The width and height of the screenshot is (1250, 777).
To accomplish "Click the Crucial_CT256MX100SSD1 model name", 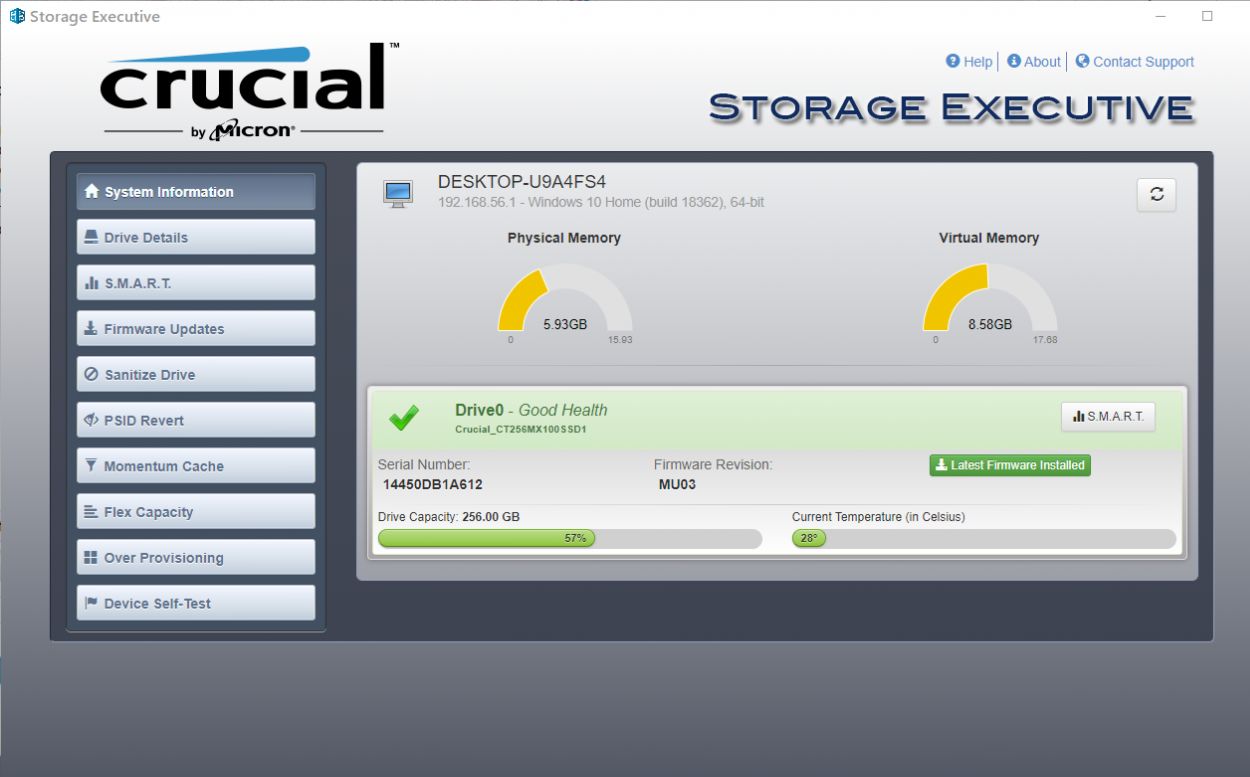I will (x=520, y=430).
